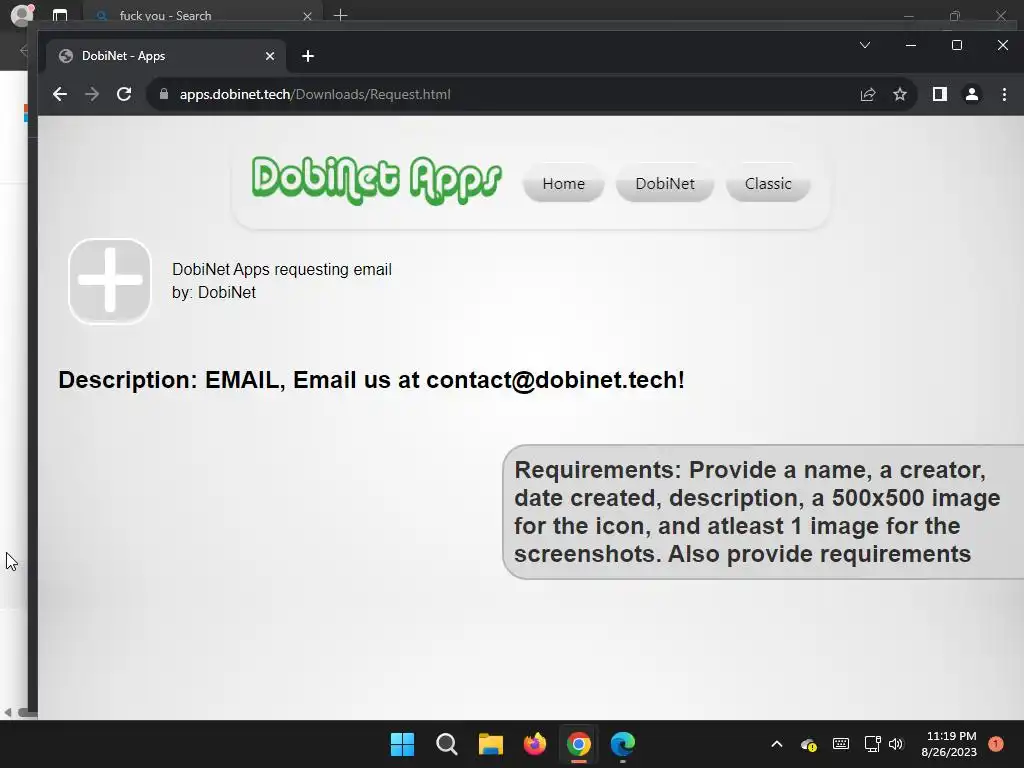Go to the DobiNet site button
Viewport: 1024px width, 768px height.
665,184
